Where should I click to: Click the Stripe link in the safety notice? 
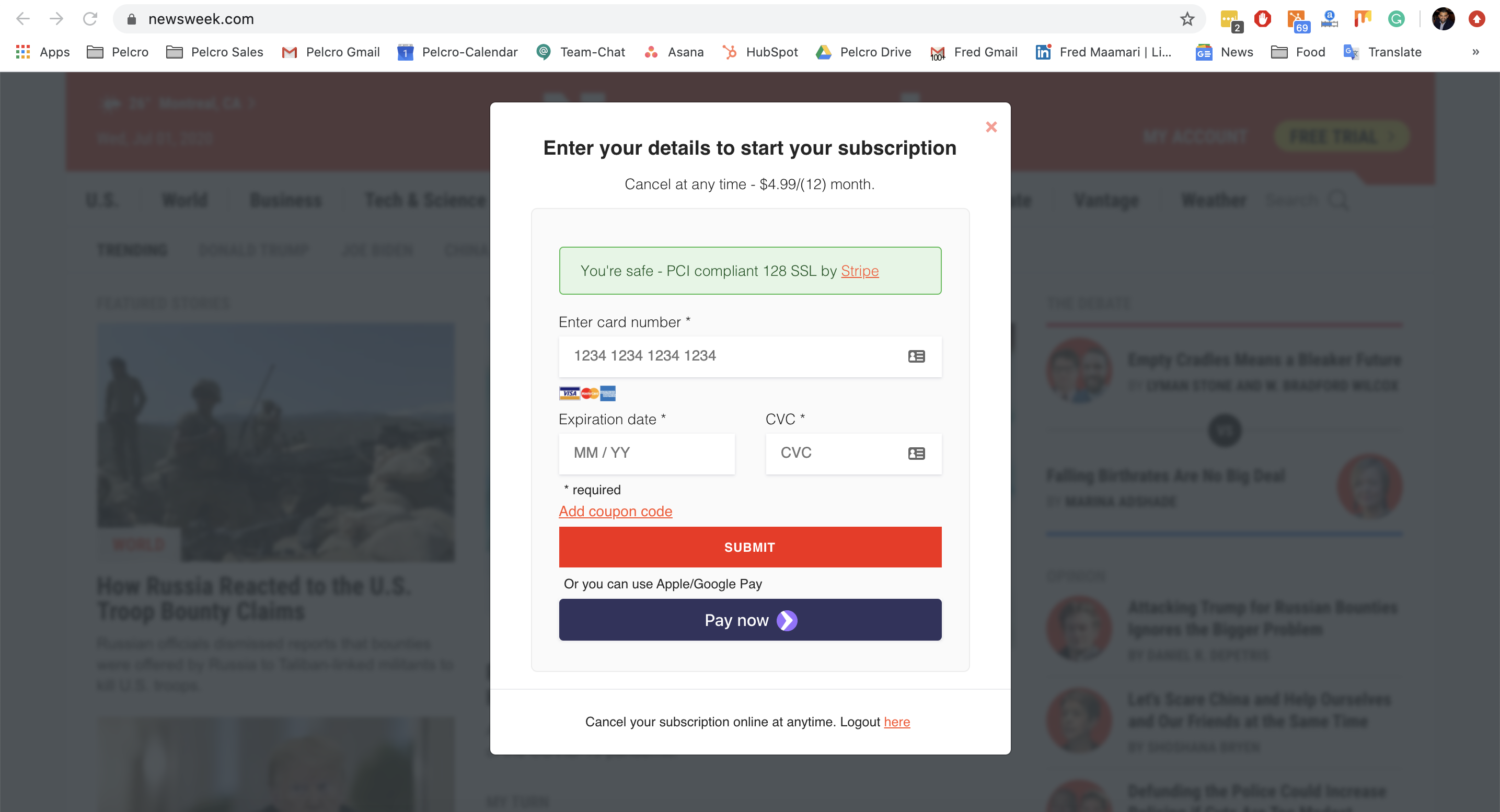[x=859, y=271]
